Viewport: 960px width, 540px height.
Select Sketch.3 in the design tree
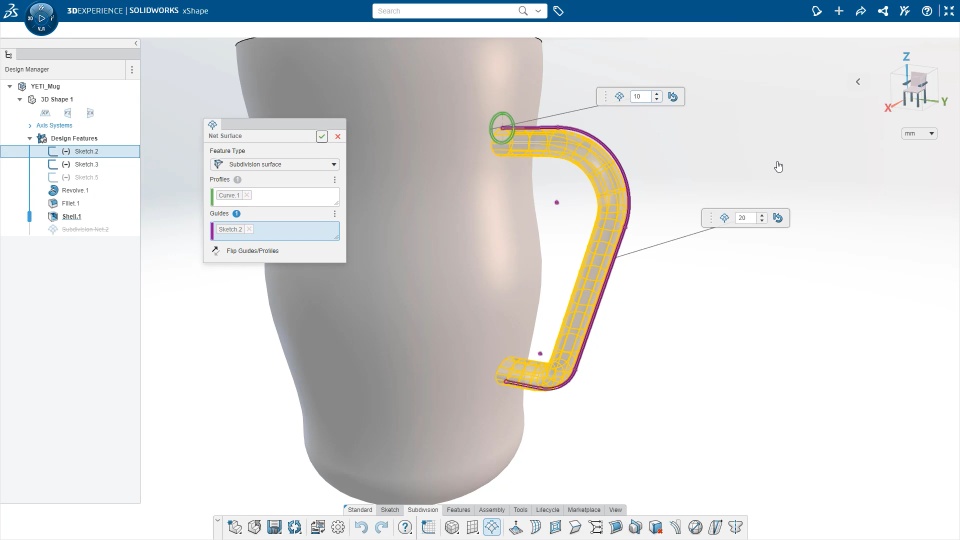(x=86, y=165)
